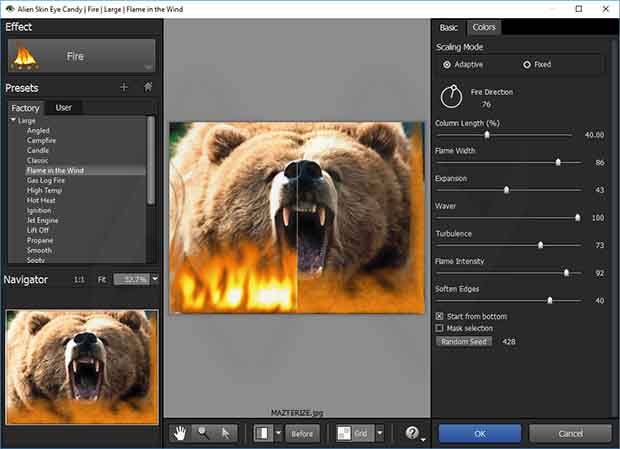The height and width of the screenshot is (449, 620).
Task: Click the split preview icon
Action: (x=262, y=434)
